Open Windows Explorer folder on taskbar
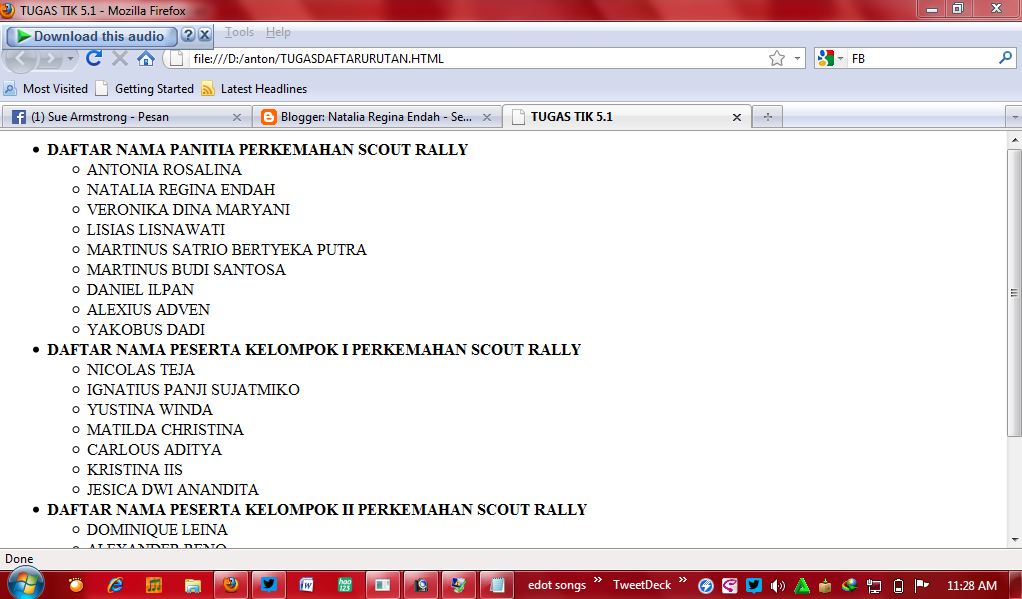The image size is (1022, 599). pyautogui.click(x=192, y=585)
